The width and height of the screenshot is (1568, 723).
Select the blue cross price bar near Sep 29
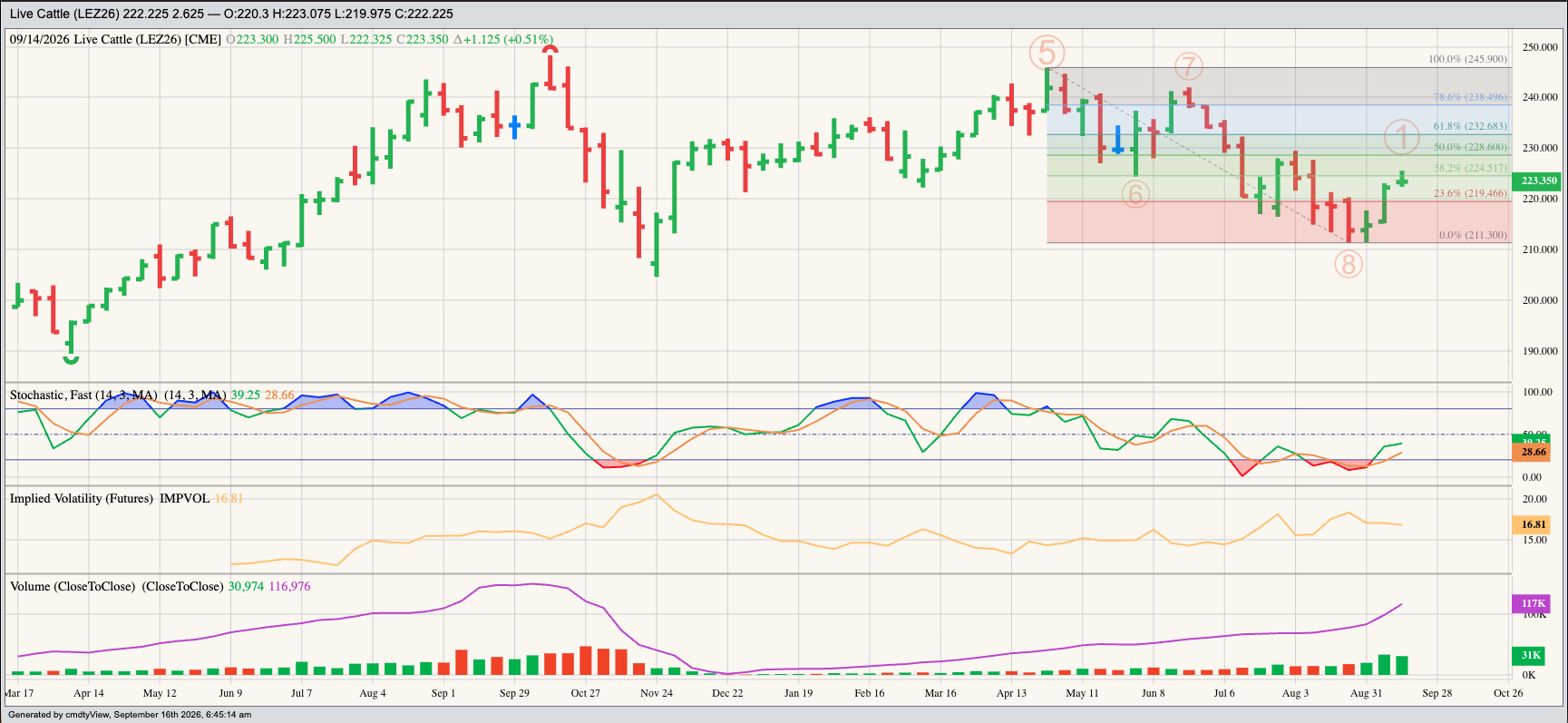tap(515, 126)
